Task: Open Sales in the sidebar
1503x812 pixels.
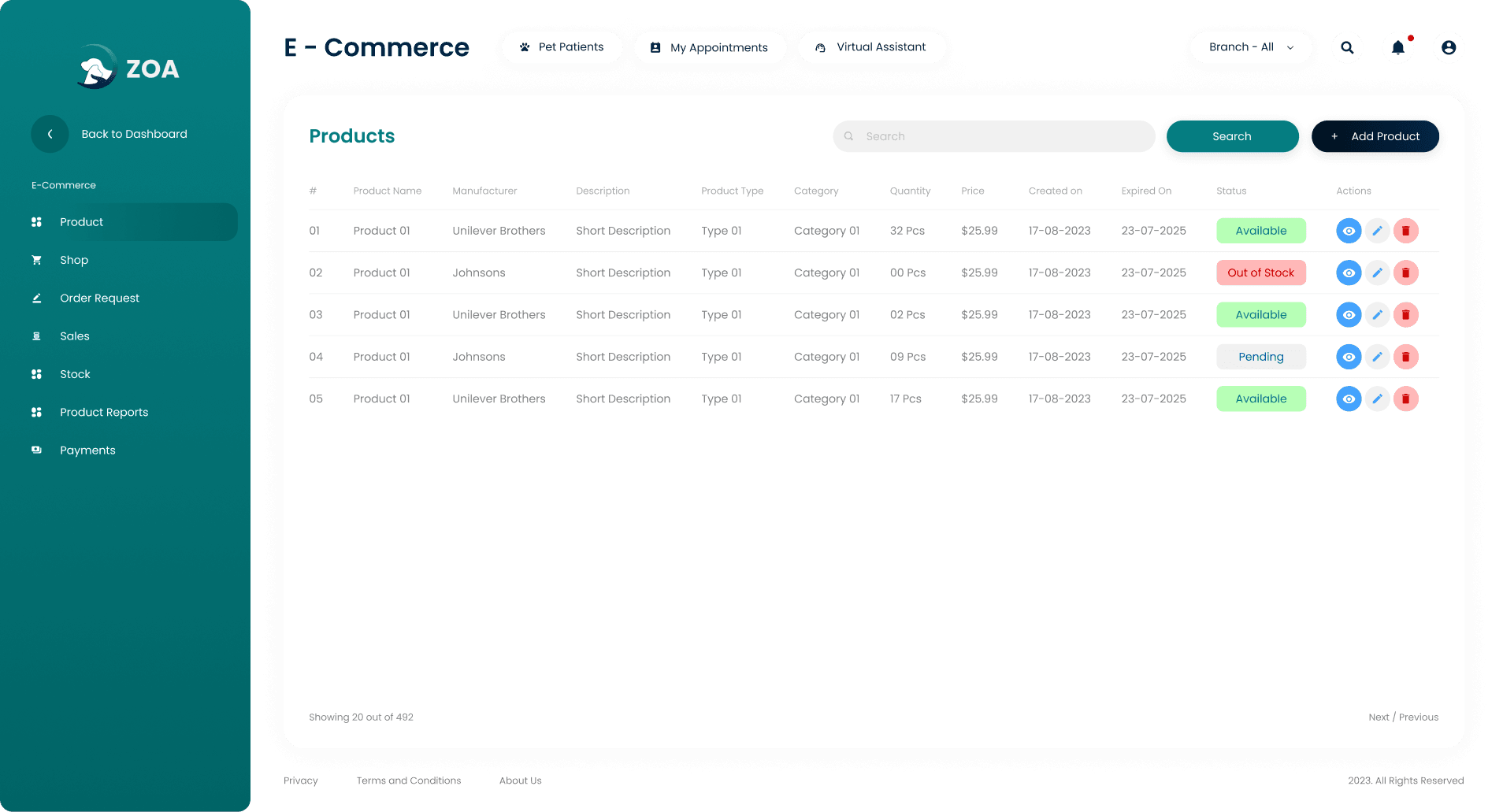Action: pos(75,336)
